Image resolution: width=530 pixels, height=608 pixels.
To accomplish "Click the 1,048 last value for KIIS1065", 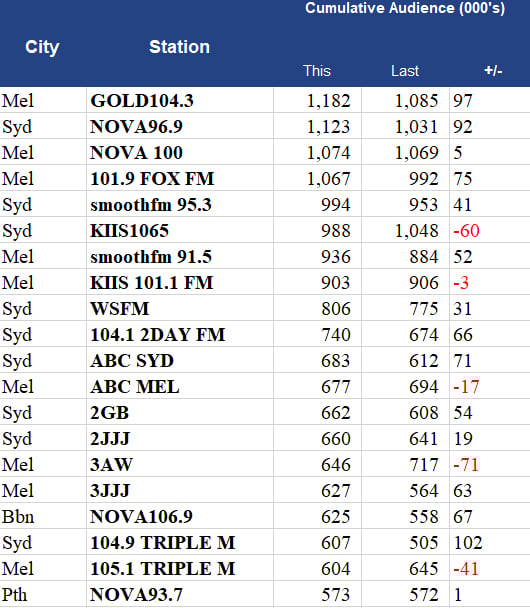I will tap(416, 231).
